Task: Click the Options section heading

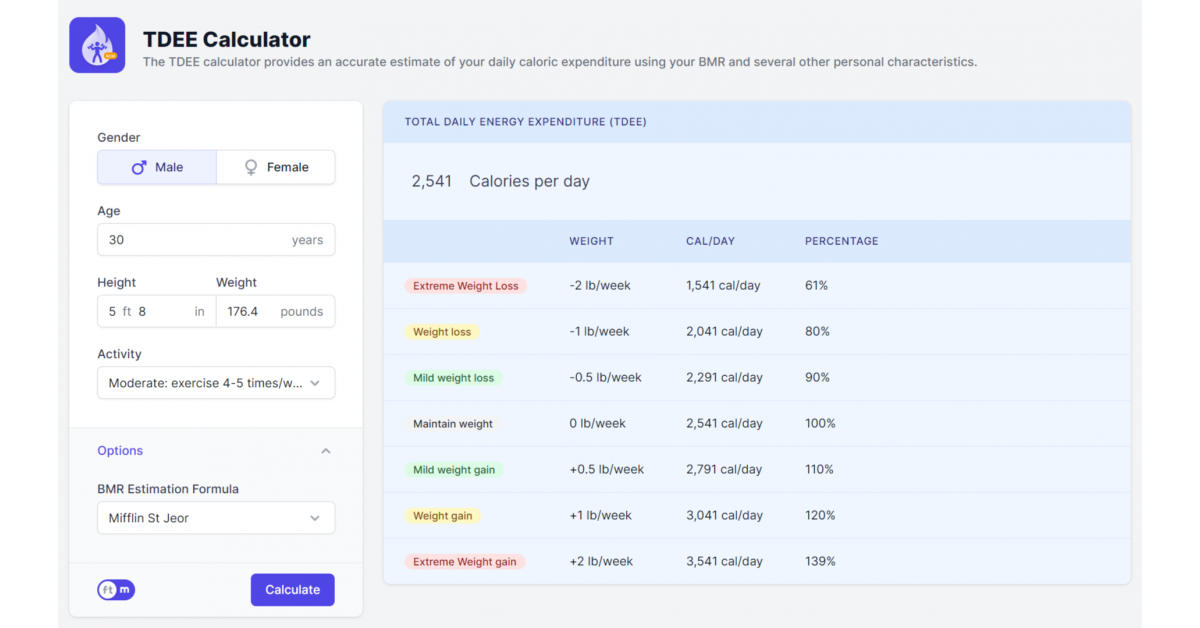Action: (120, 451)
